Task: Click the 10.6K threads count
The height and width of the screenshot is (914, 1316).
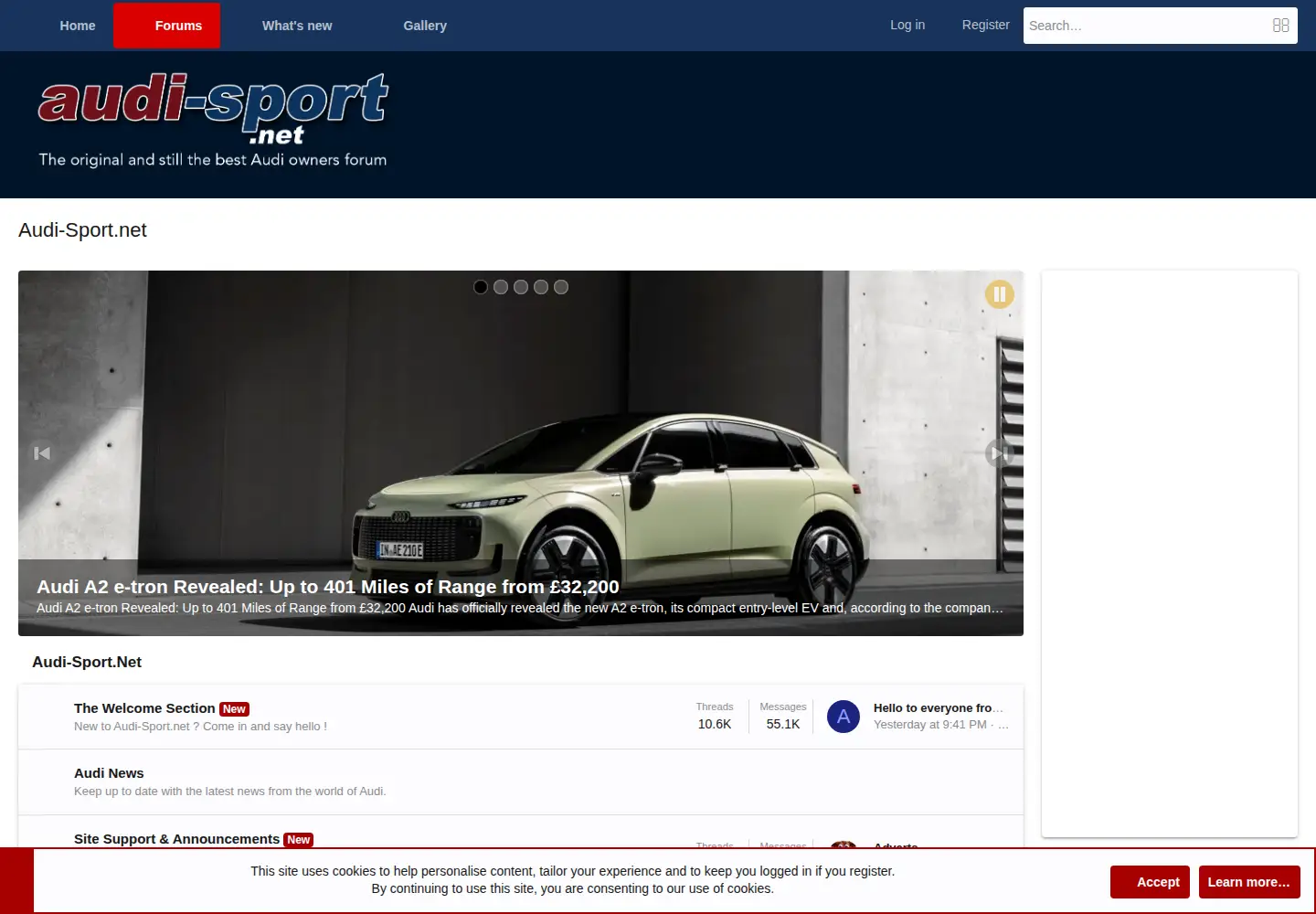Action: tap(715, 724)
